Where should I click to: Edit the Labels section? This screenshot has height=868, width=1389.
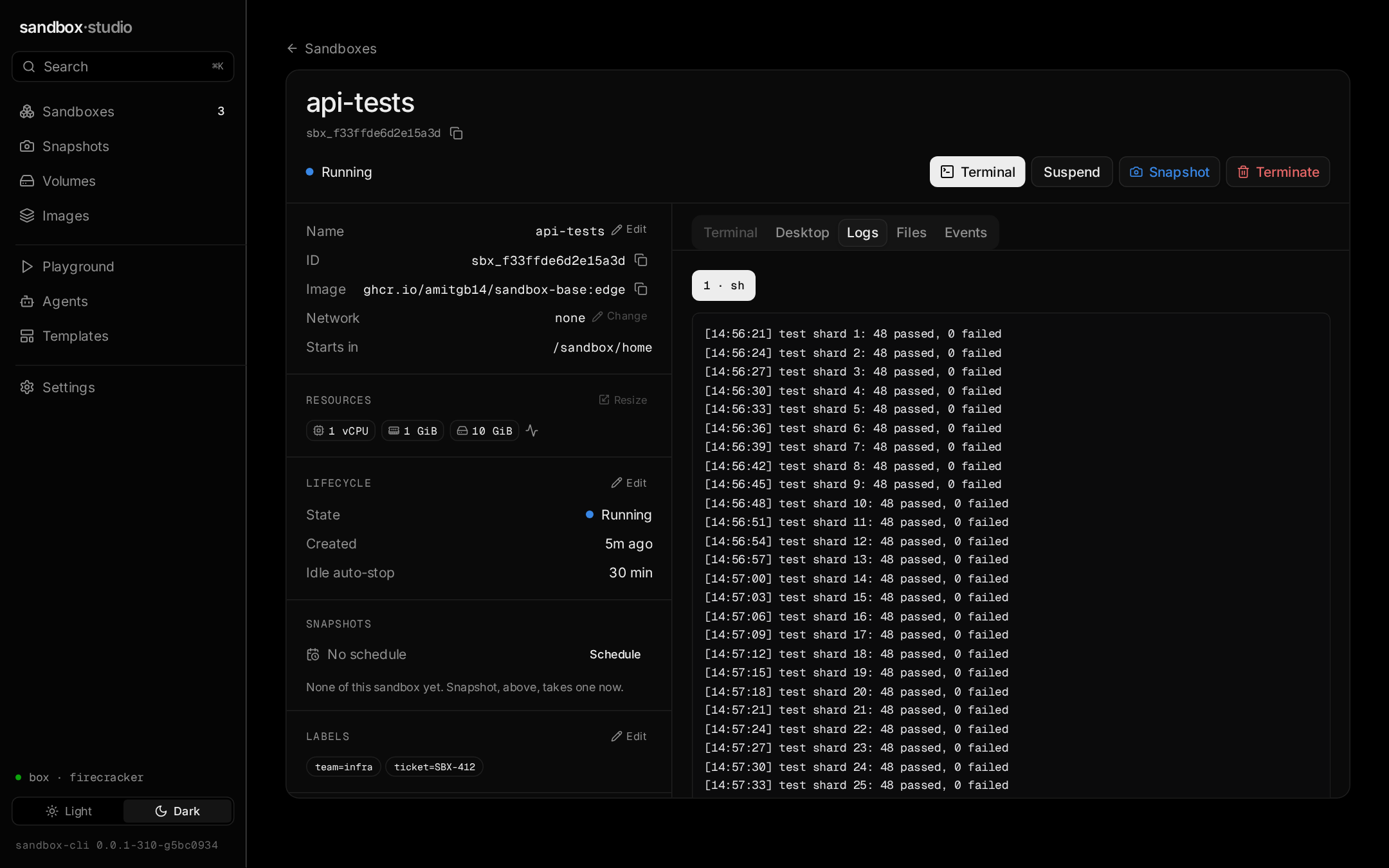629,736
